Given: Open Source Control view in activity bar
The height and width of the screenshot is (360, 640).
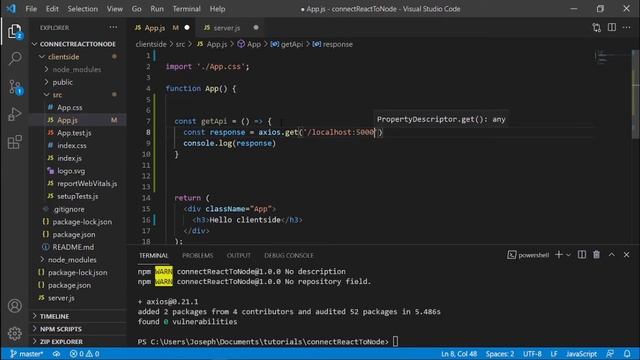Looking at the screenshot, I should coord(15,87).
